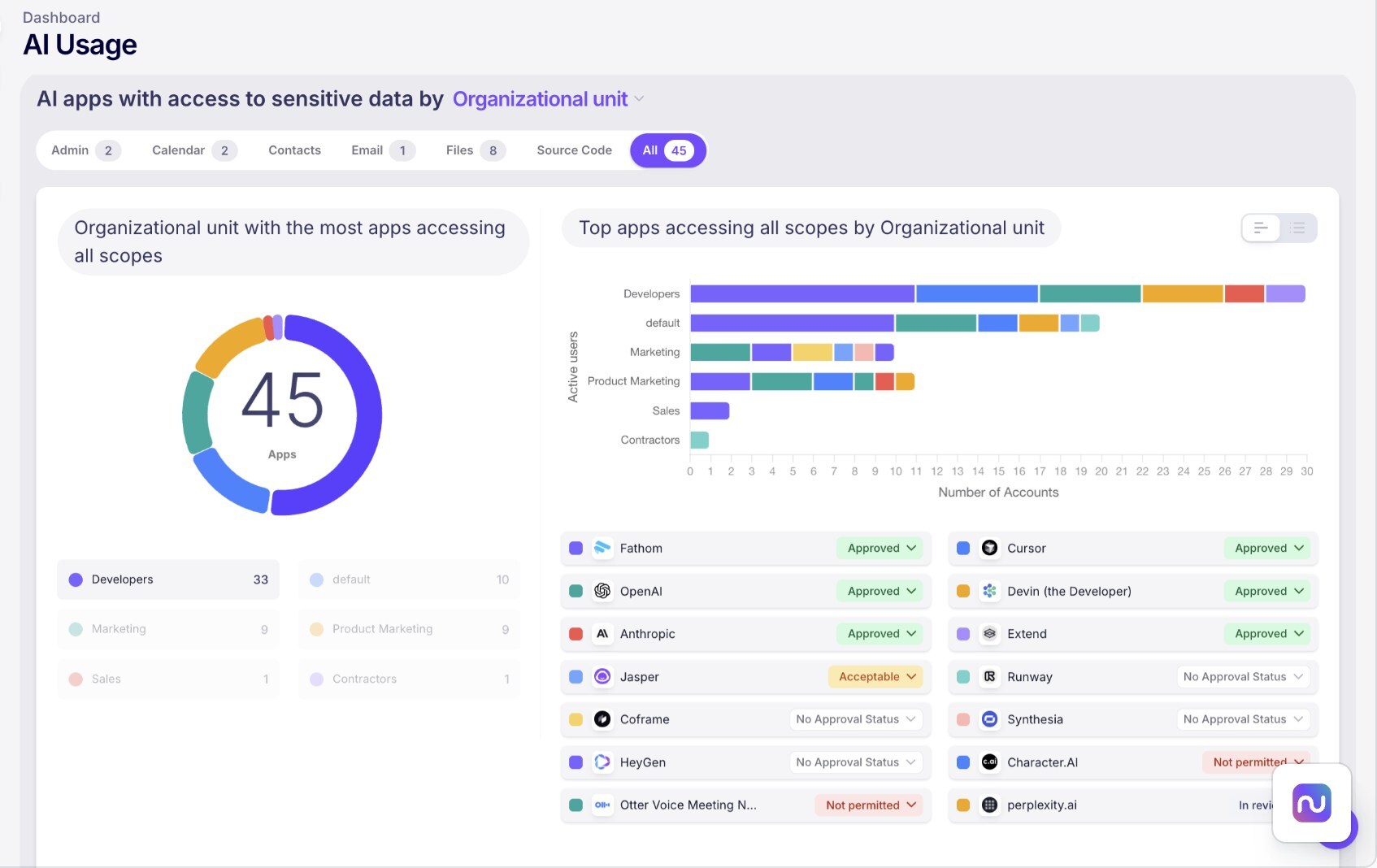This screenshot has width=1377, height=868.
Task: Click the Synthesia app icon
Action: [989, 719]
